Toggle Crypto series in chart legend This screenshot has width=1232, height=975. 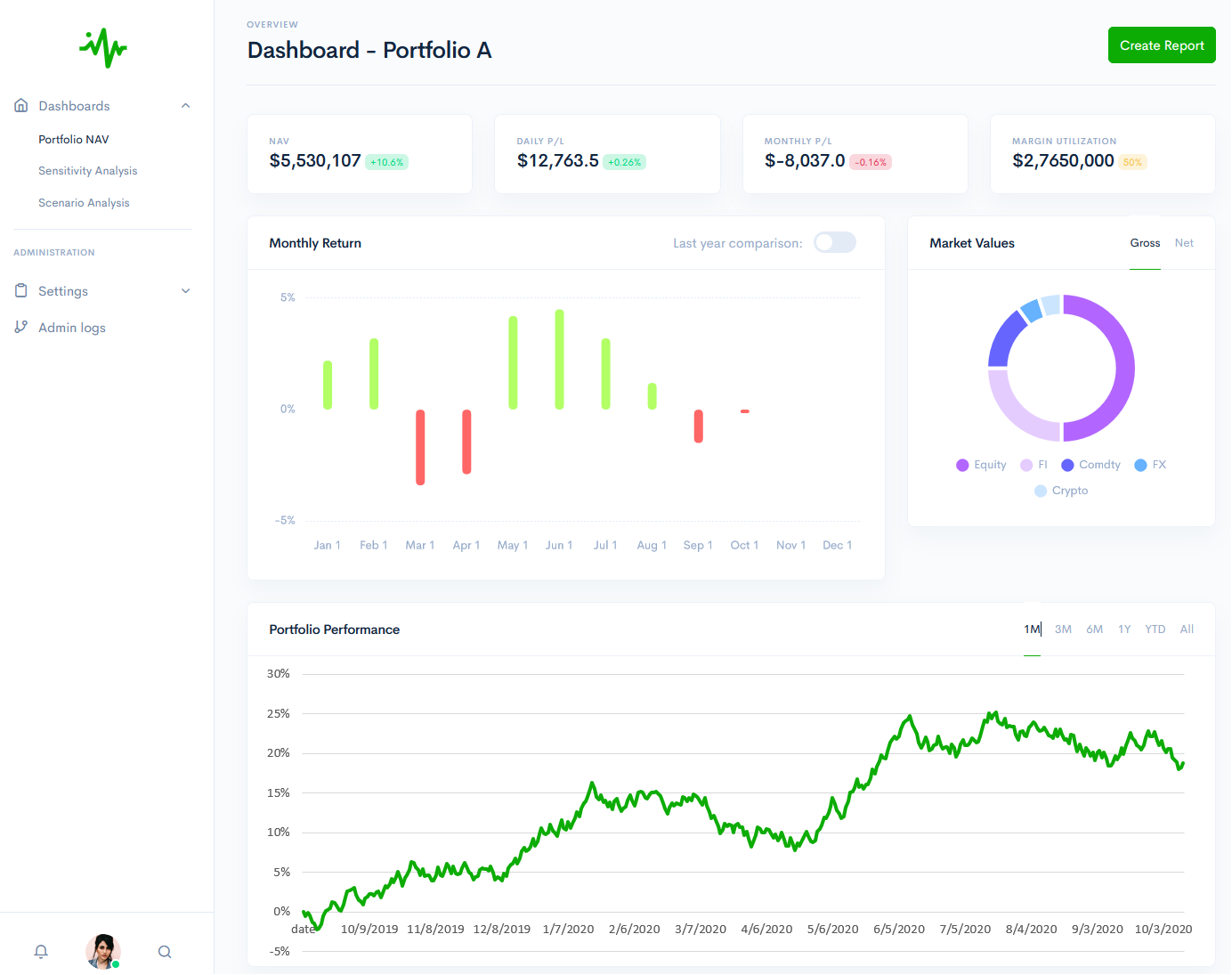pyautogui.click(x=1061, y=491)
